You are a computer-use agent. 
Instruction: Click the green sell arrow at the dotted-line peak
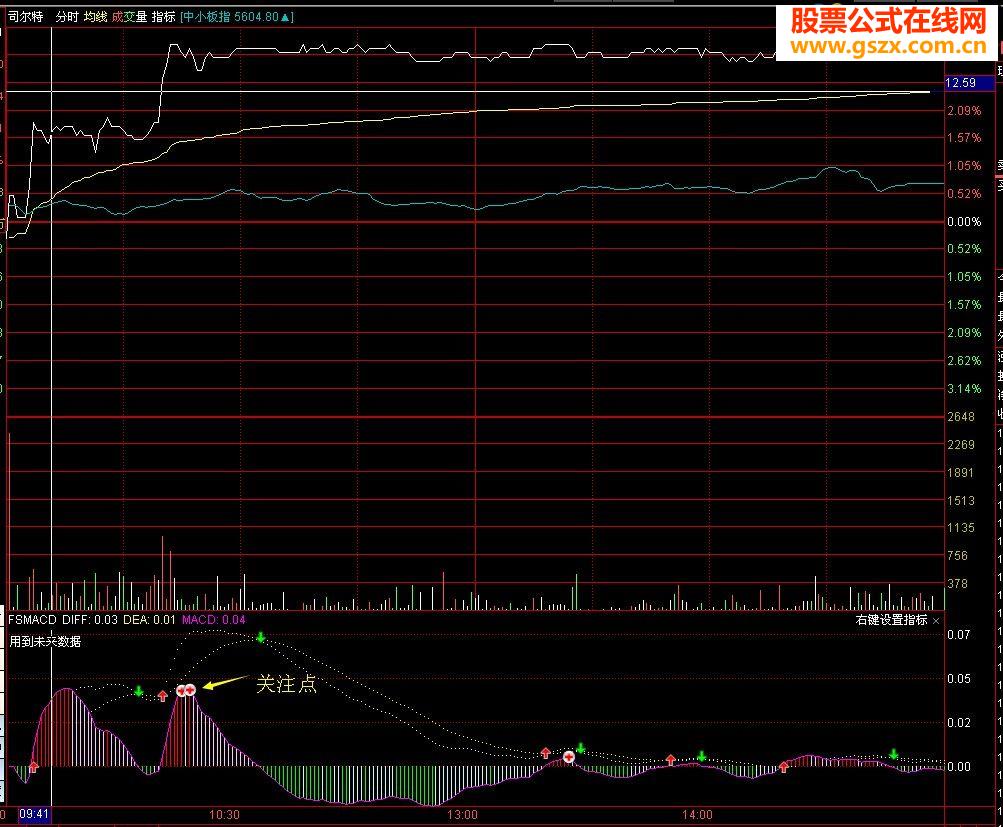(260, 637)
